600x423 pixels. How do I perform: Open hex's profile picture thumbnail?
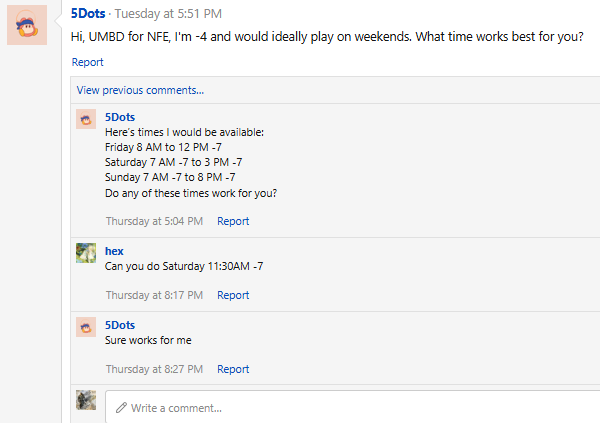(x=86, y=252)
